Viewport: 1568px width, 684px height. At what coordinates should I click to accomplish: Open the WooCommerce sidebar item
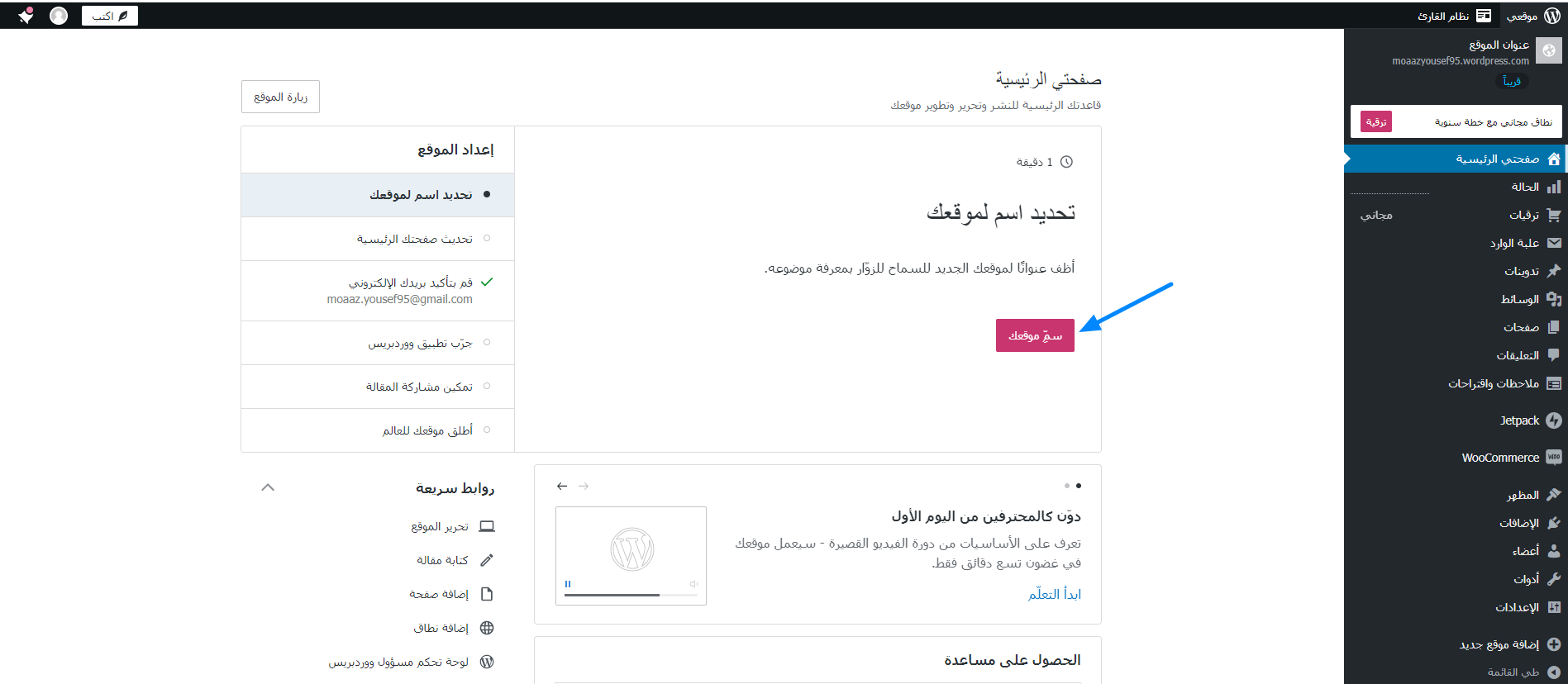(x=1455, y=458)
